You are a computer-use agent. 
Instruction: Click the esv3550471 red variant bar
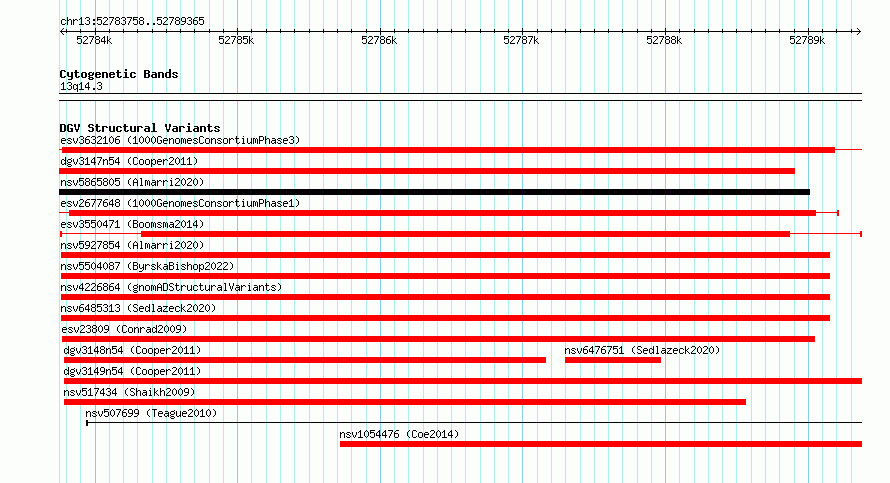465,234
